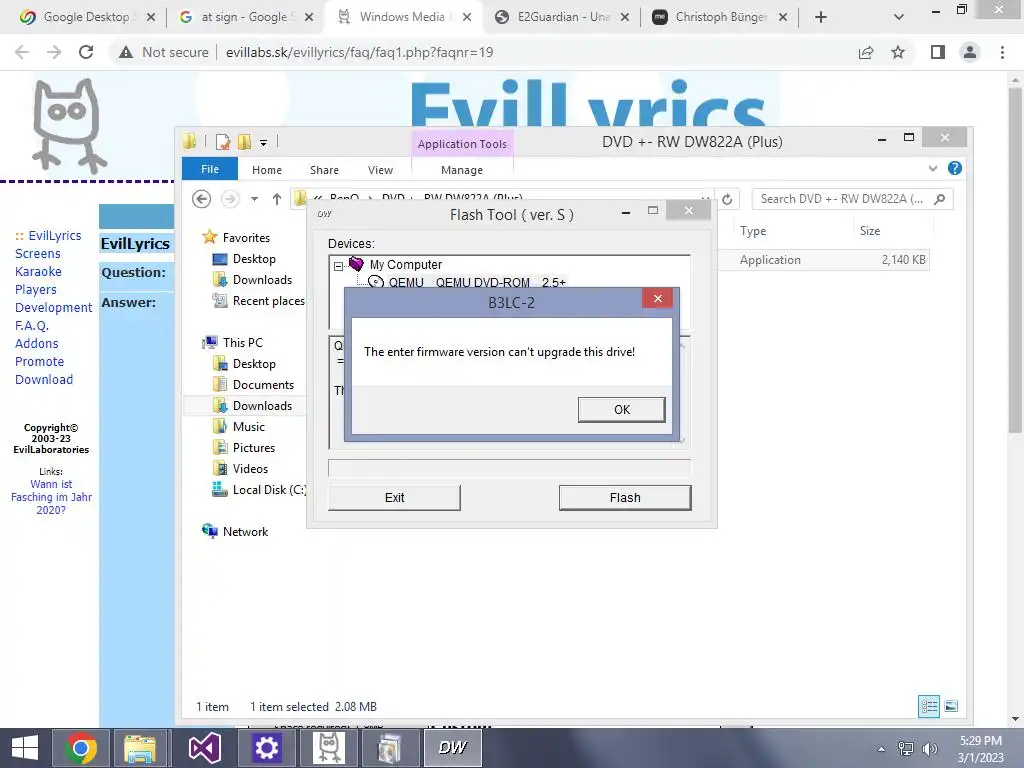The height and width of the screenshot is (768, 1024).
Task: Switch Explorer to details view icon
Action: tap(929, 706)
